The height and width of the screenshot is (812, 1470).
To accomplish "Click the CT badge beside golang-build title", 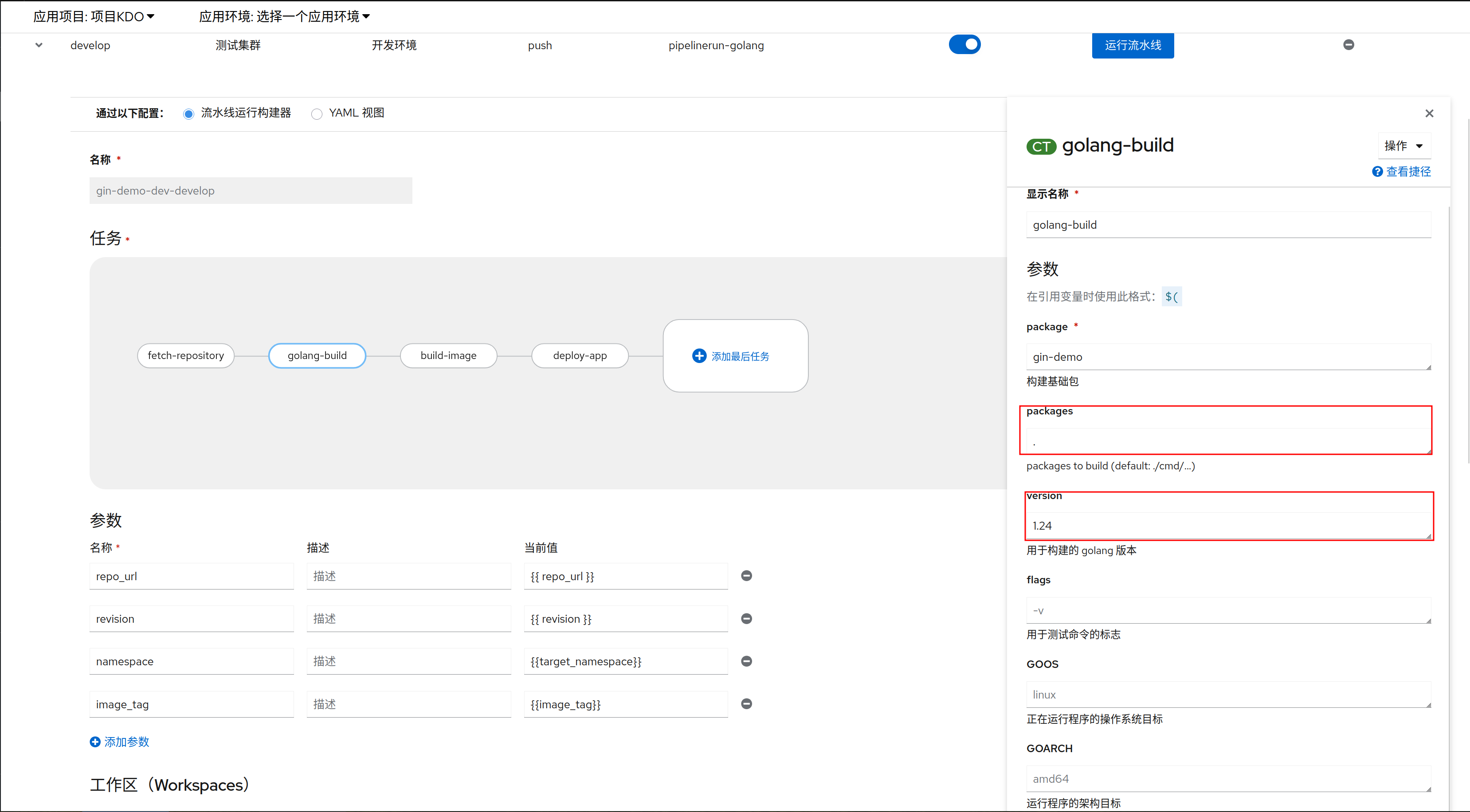I will click(1041, 147).
